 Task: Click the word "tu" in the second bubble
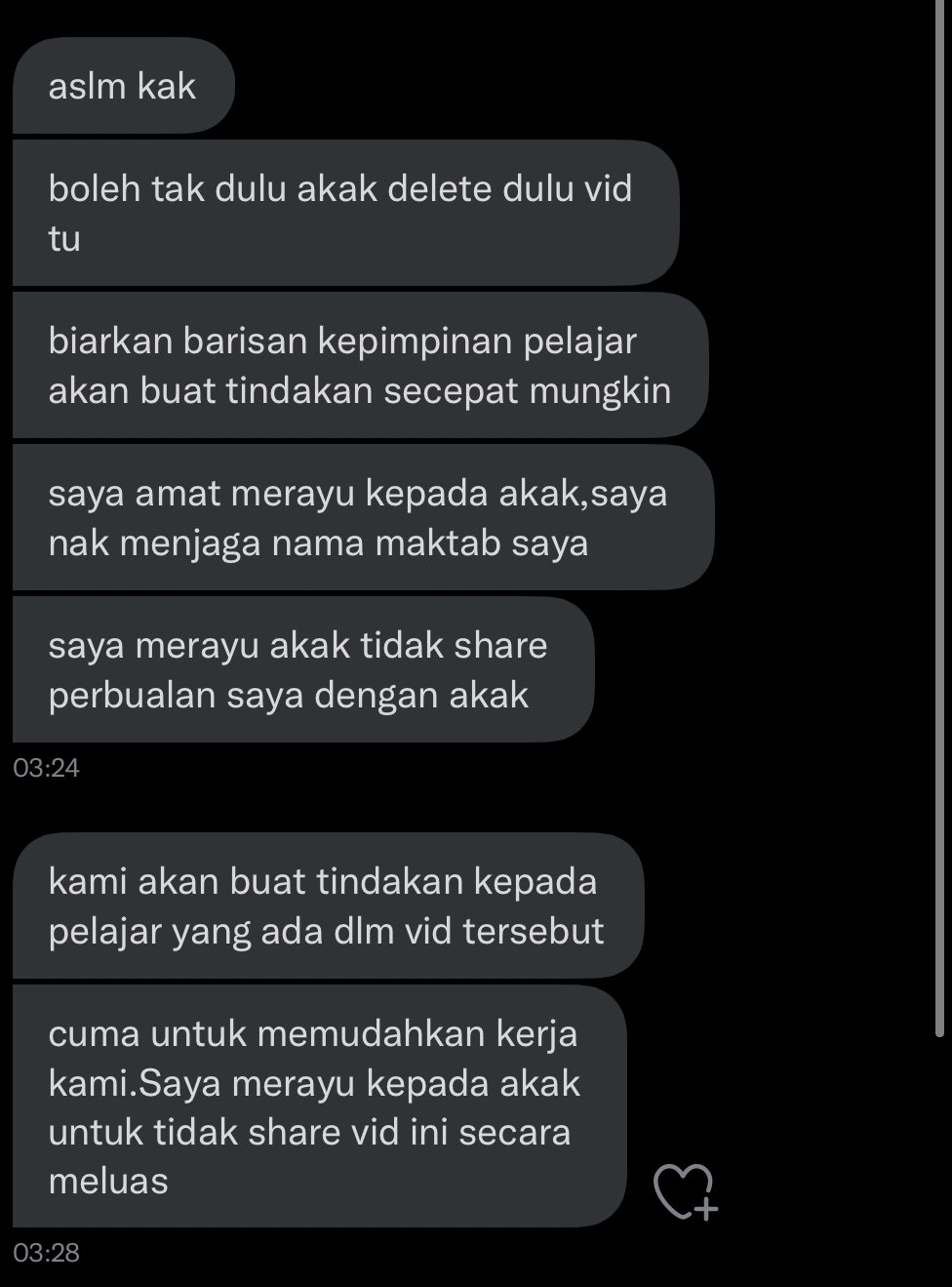(64, 238)
